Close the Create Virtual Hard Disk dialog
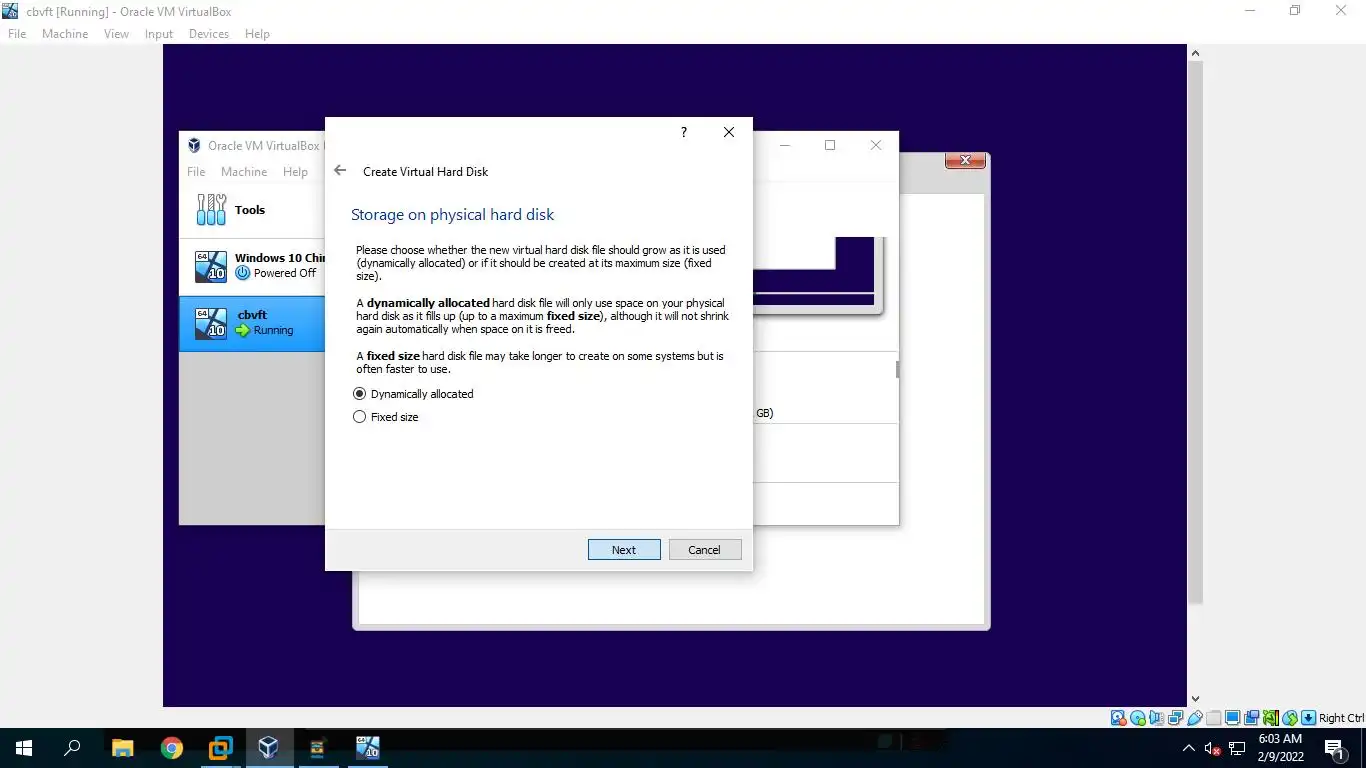Image resolution: width=1366 pixels, height=768 pixels. 729,132
